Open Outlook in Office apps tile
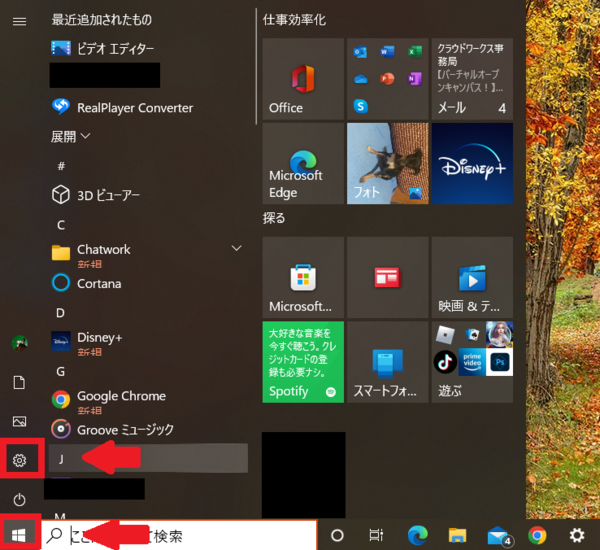 point(360,52)
